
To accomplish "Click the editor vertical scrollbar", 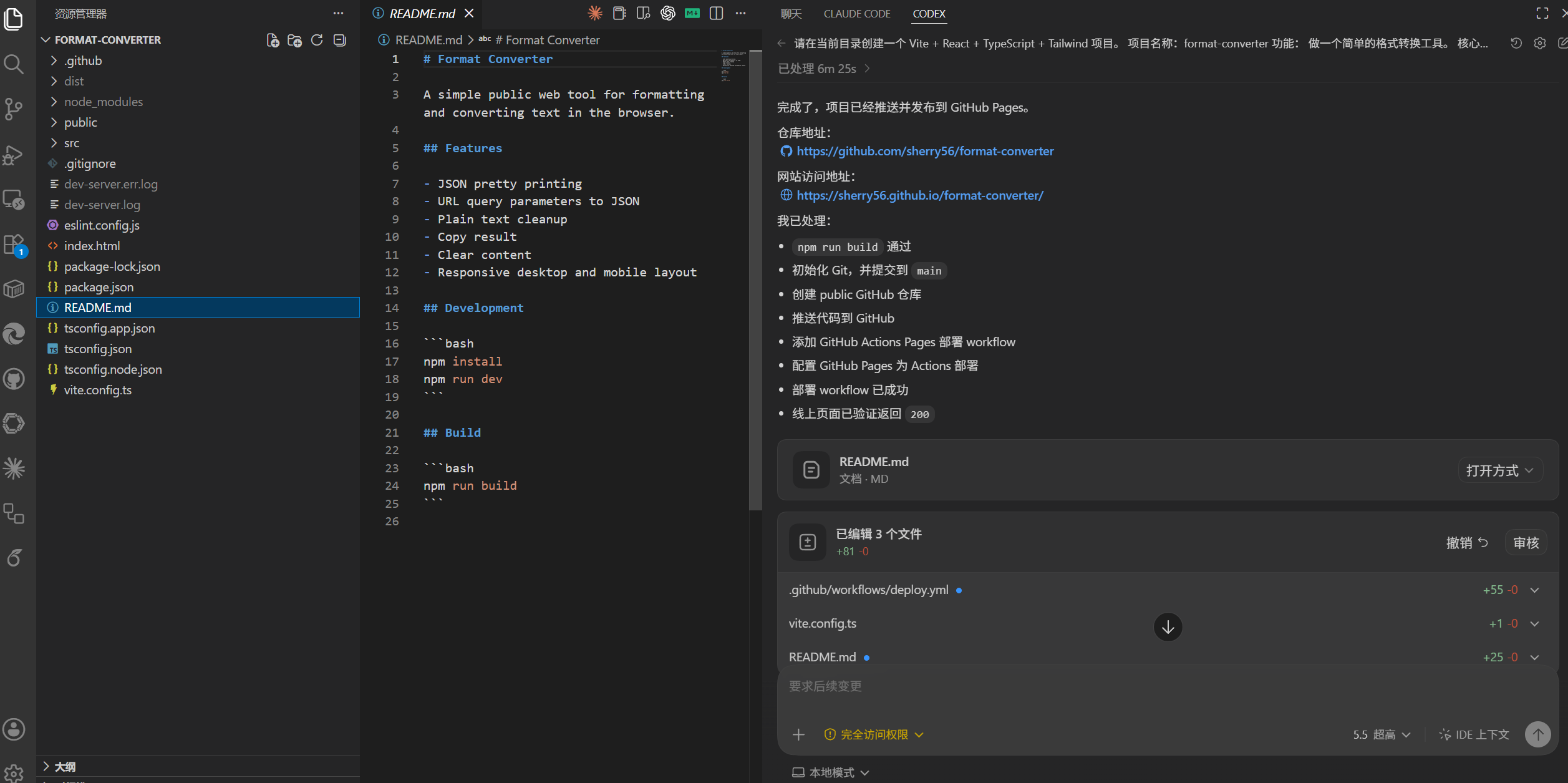I will (755, 281).
